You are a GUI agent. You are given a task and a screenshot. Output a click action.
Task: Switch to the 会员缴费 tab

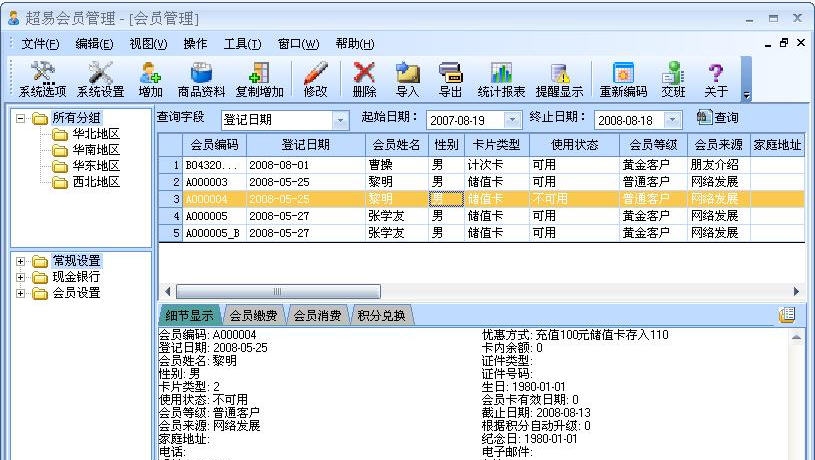coord(253,316)
